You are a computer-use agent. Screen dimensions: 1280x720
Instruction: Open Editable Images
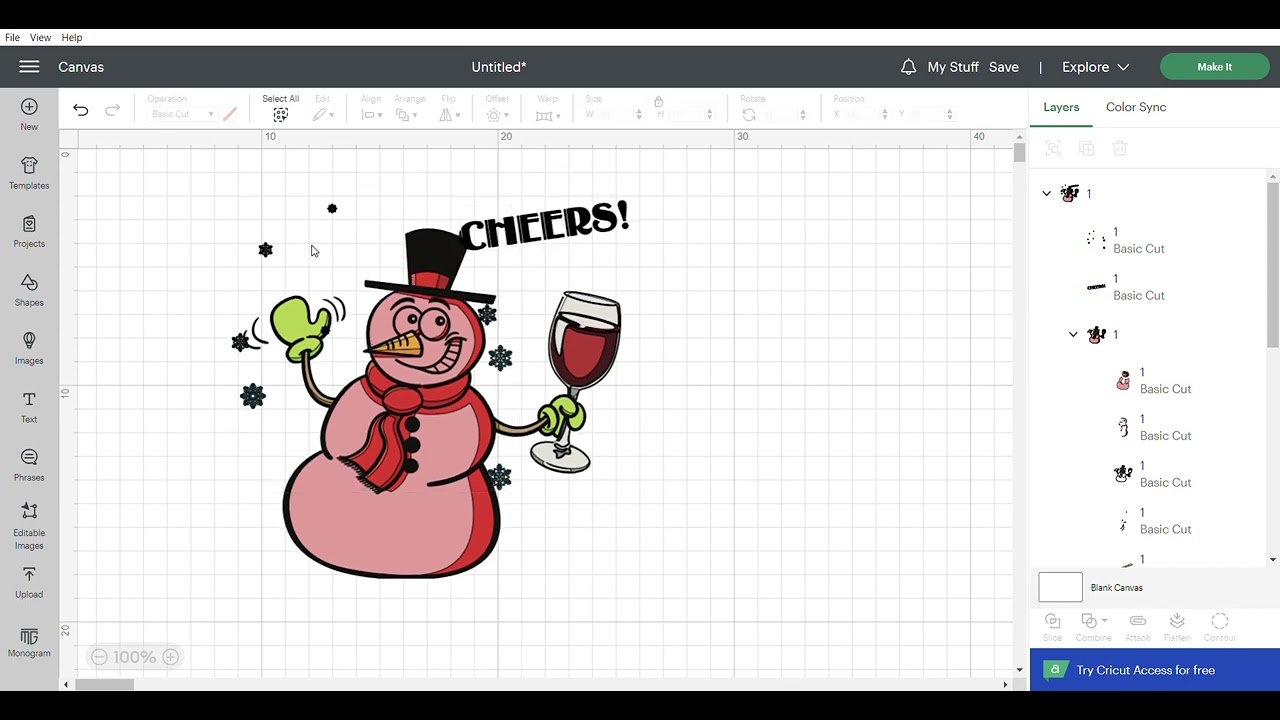tap(29, 527)
